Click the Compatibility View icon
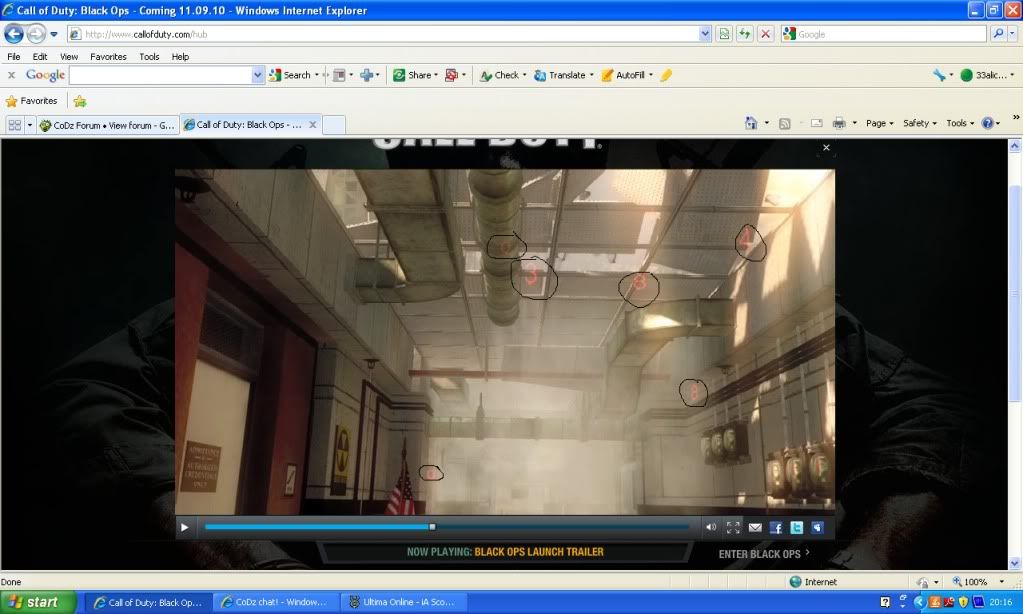The image size is (1023, 614). click(x=724, y=34)
